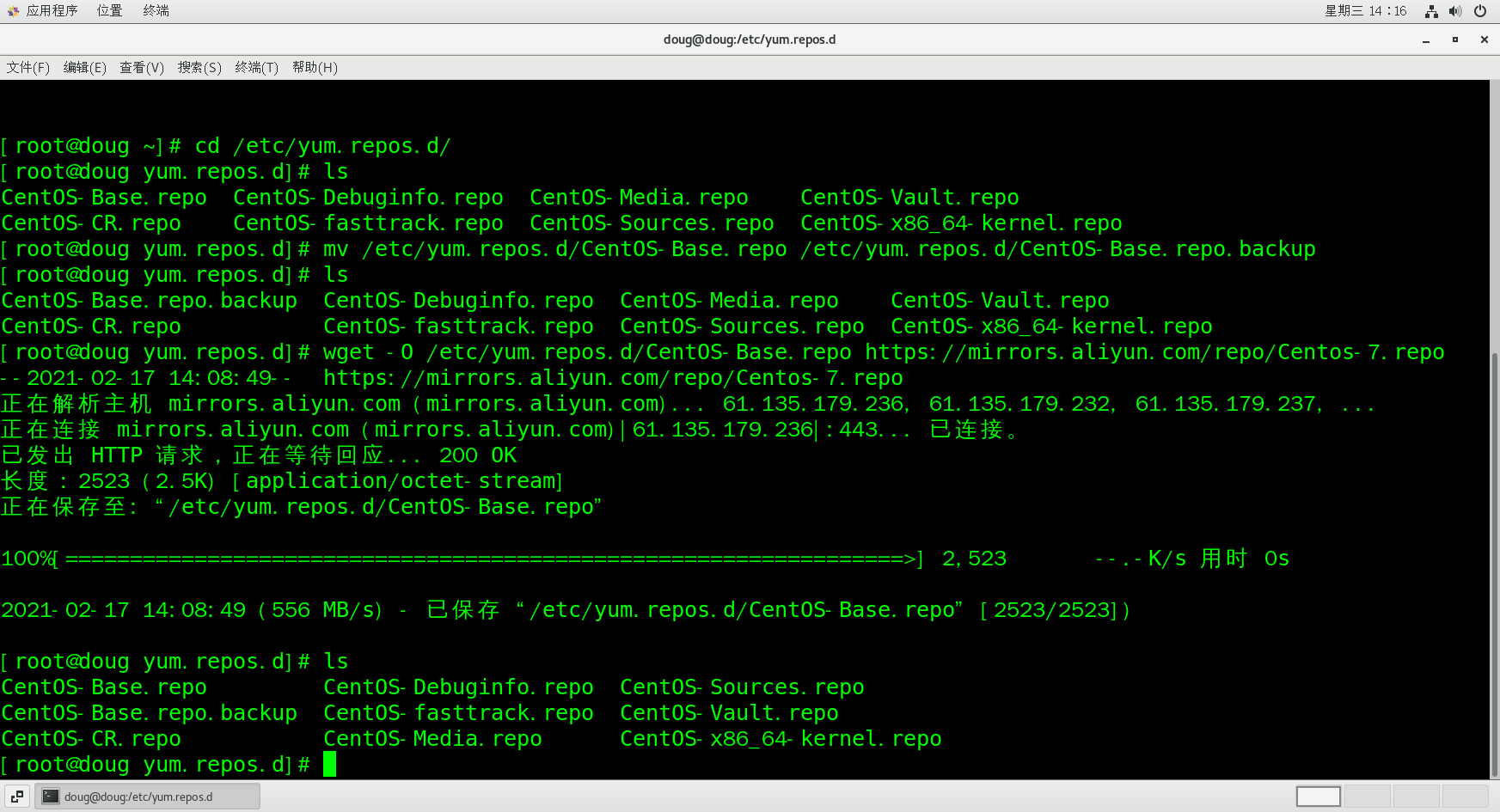Click the 100% progress label
The width and height of the screenshot is (1500, 812).
27,559
